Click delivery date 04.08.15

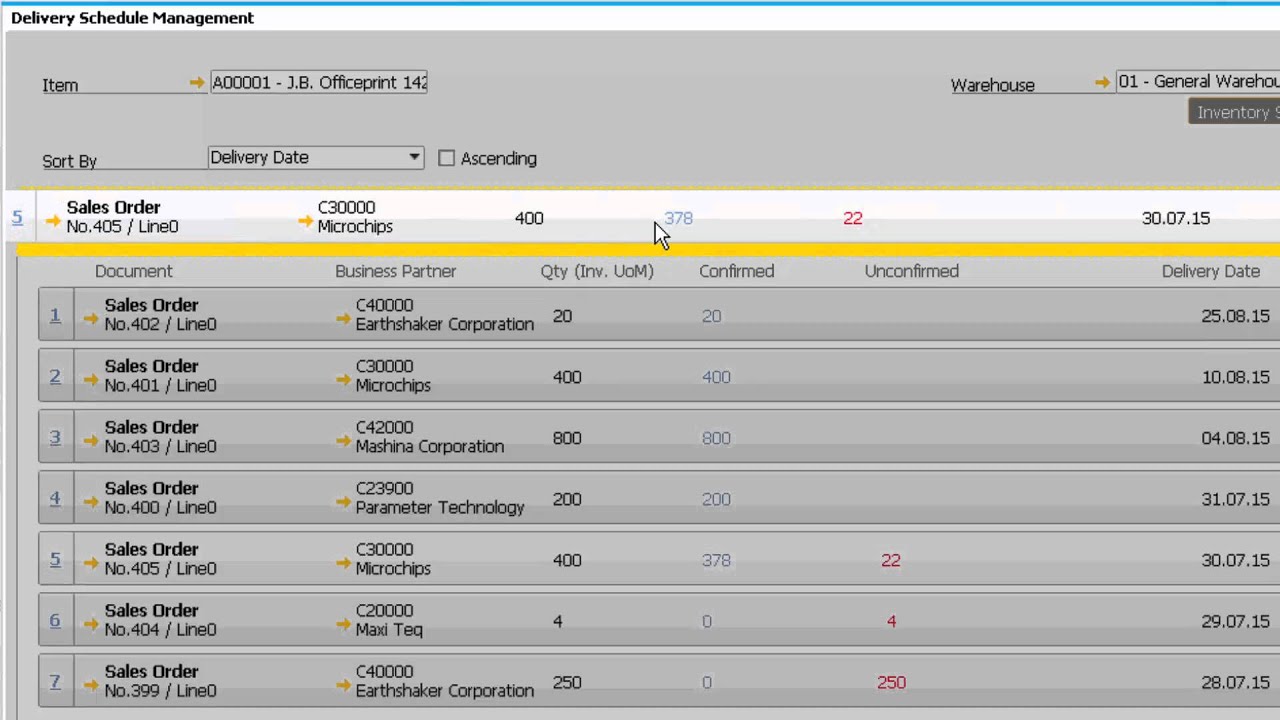(x=1235, y=438)
